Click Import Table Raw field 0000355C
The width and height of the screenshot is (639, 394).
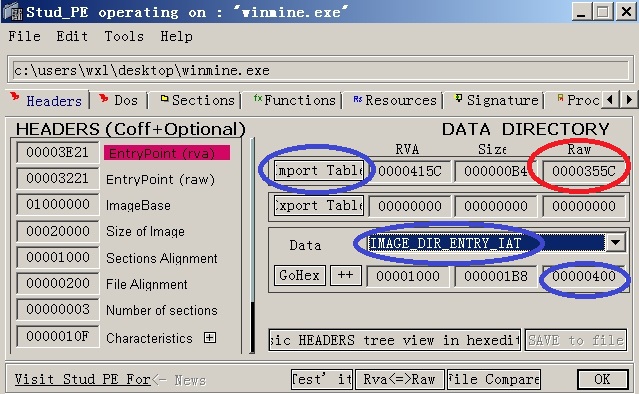click(x=584, y=171)
